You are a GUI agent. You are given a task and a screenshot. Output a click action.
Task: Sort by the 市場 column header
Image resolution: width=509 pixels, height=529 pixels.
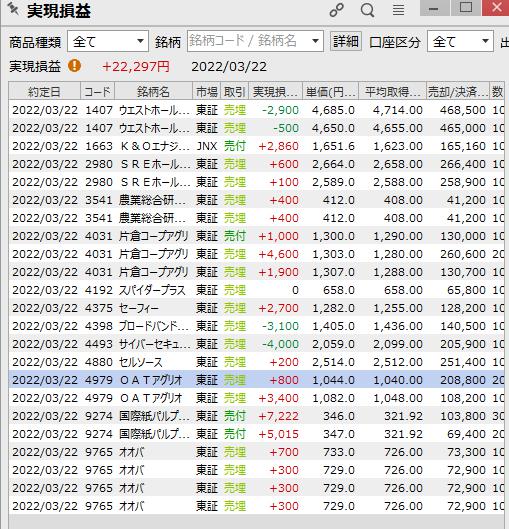click(207, 92)
